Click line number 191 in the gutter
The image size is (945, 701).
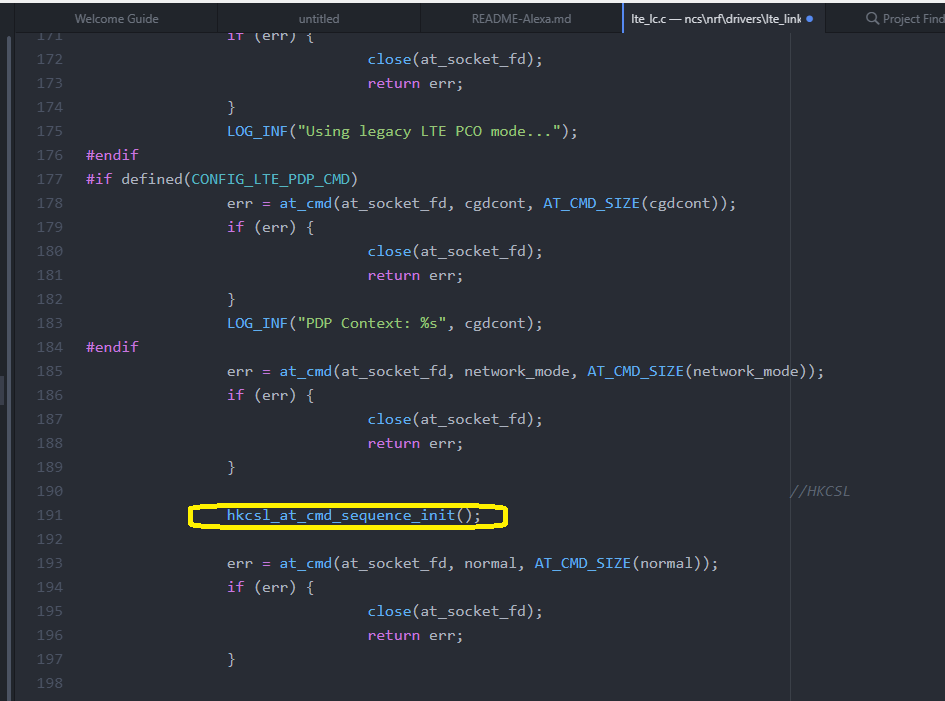49,515
